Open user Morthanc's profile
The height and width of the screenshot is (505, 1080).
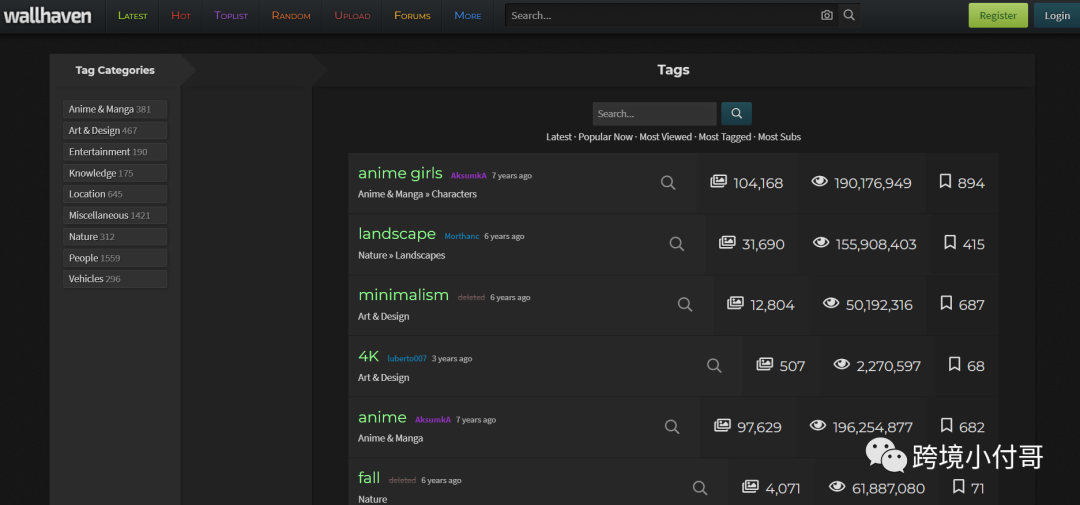point(461,236)
